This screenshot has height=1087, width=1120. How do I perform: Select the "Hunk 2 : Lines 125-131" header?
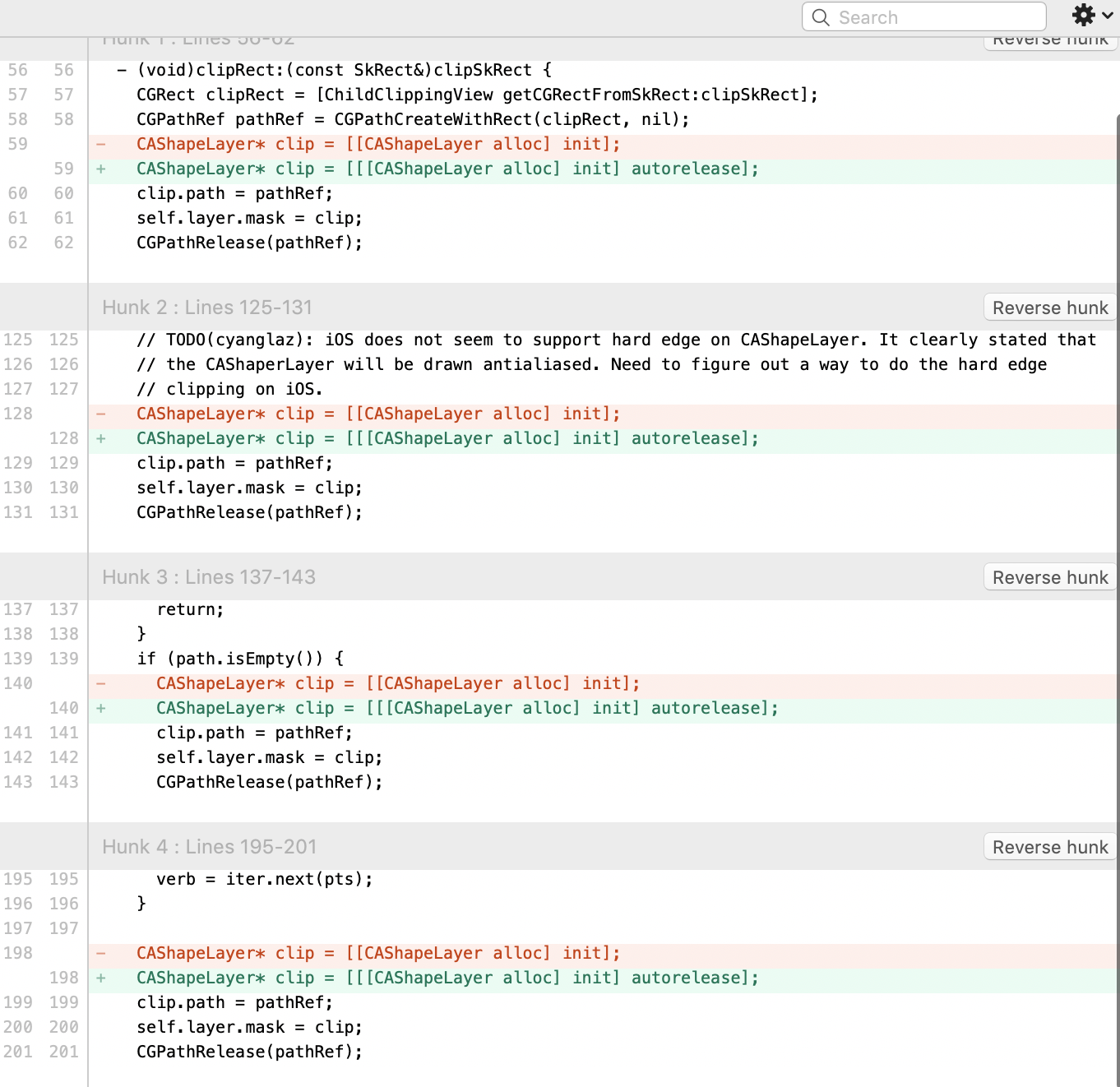coord(207,308)
